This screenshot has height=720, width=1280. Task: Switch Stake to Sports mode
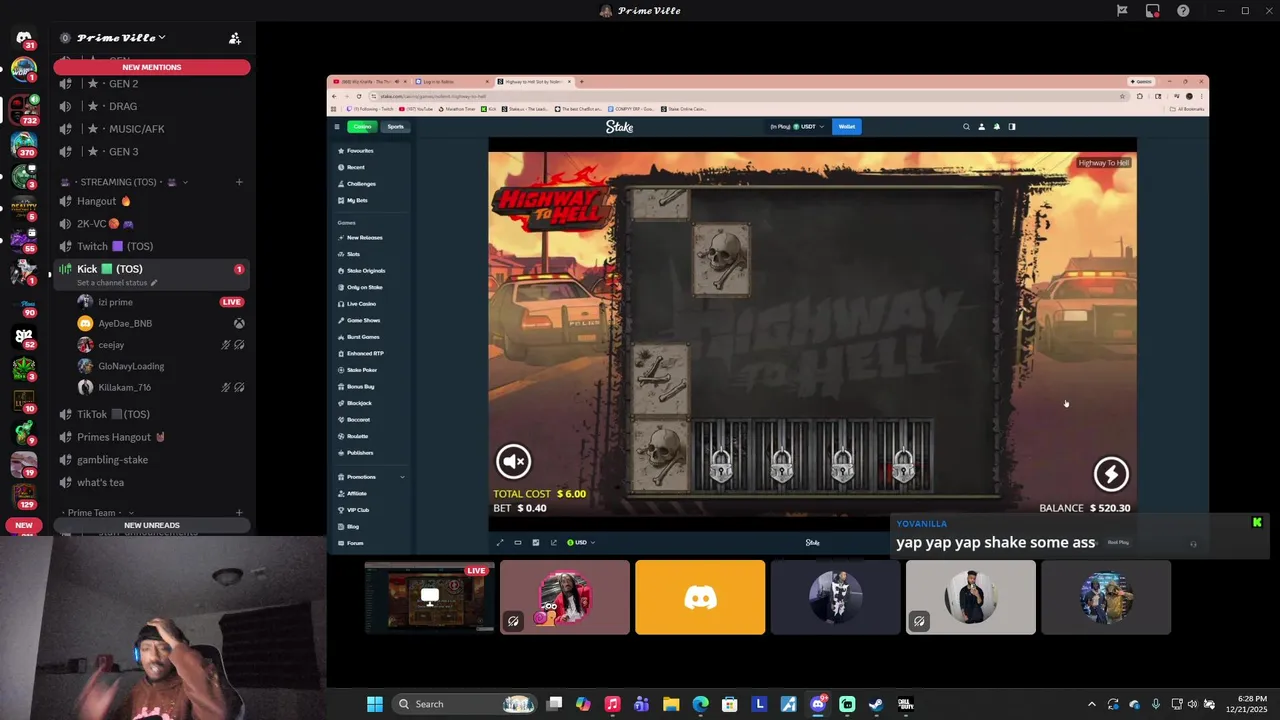[x=396, y=127]
